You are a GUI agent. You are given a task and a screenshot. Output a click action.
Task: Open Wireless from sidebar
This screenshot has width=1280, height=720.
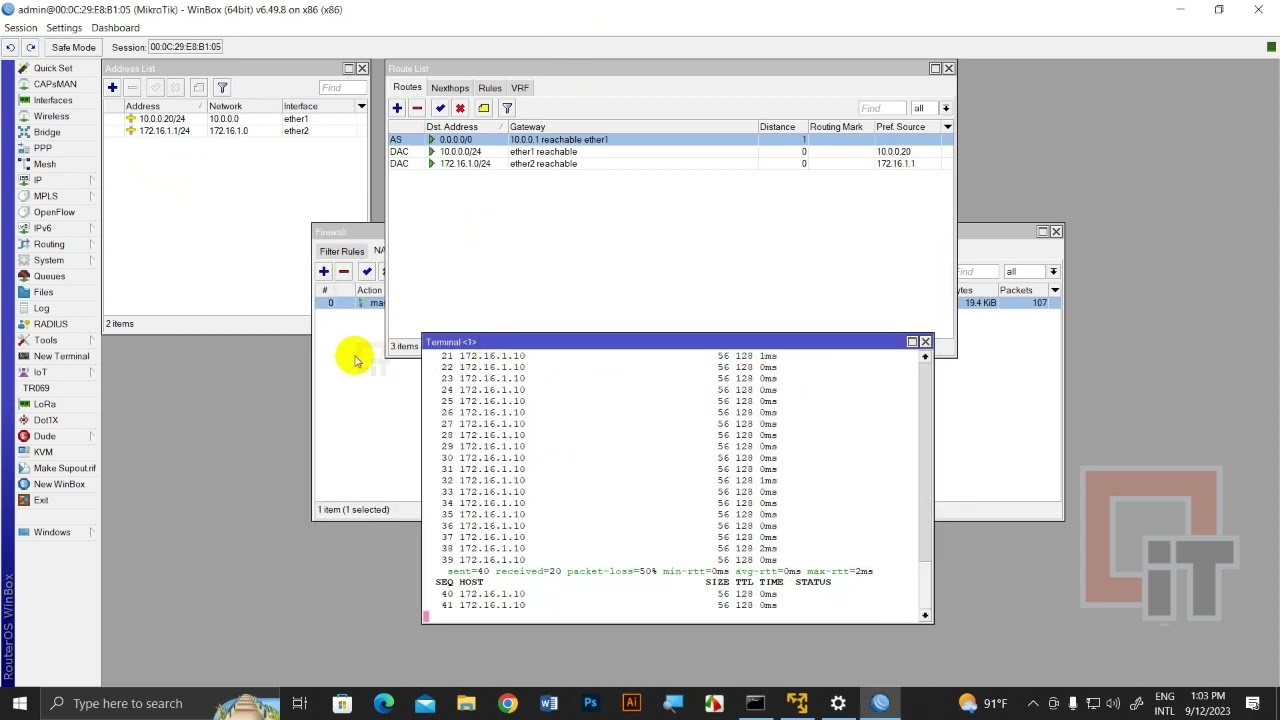click(x=51, y=116)
